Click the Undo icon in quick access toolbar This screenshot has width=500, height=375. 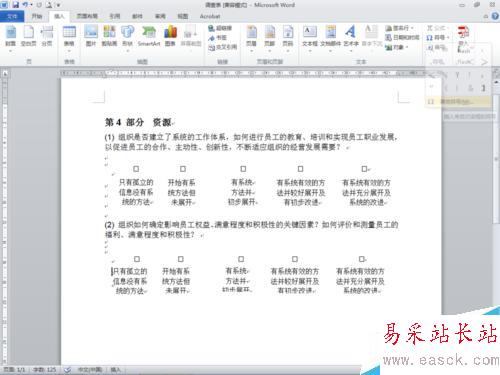(x=25, y=5)
